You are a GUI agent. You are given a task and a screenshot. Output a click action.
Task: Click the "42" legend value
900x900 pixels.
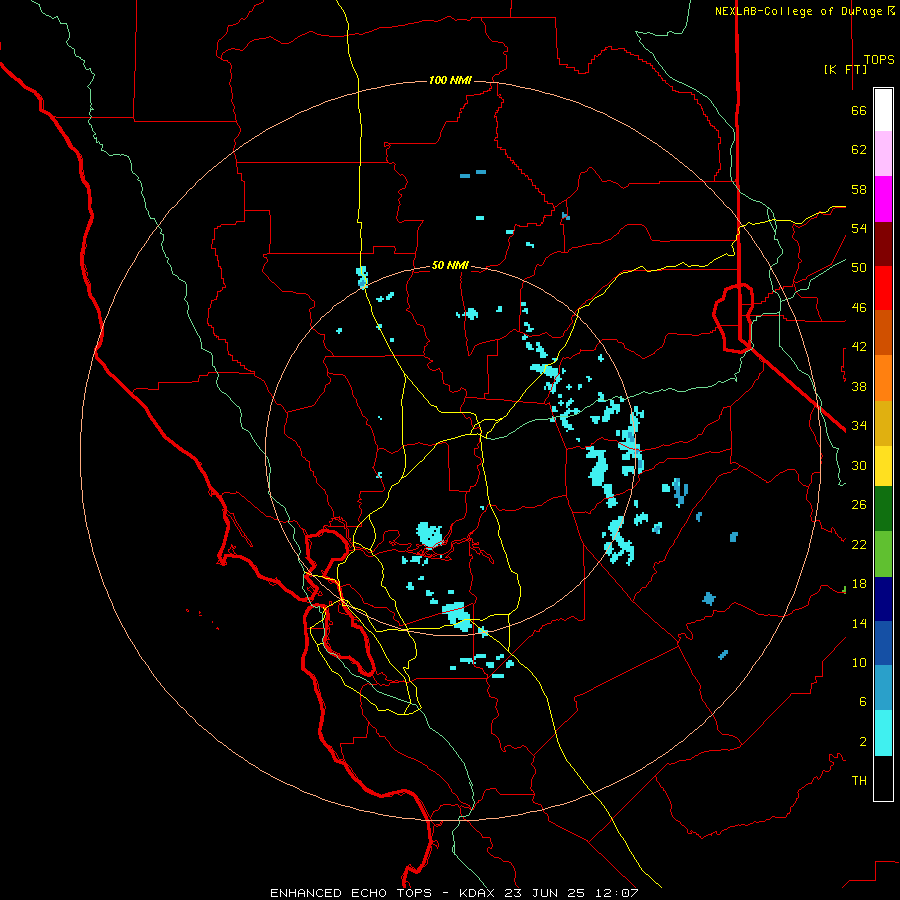click(859, 347)
